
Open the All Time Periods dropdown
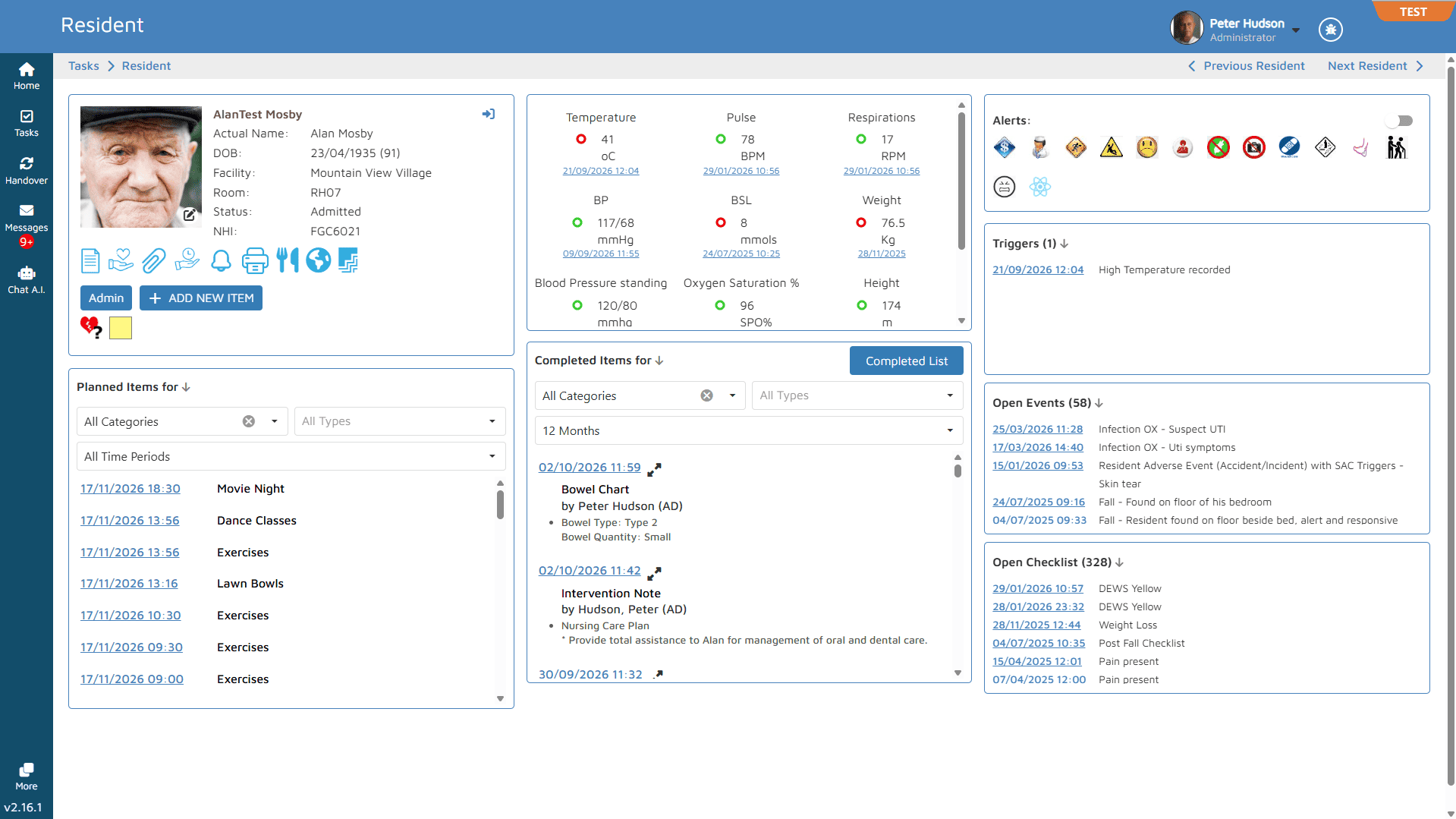tap(291, 456)
